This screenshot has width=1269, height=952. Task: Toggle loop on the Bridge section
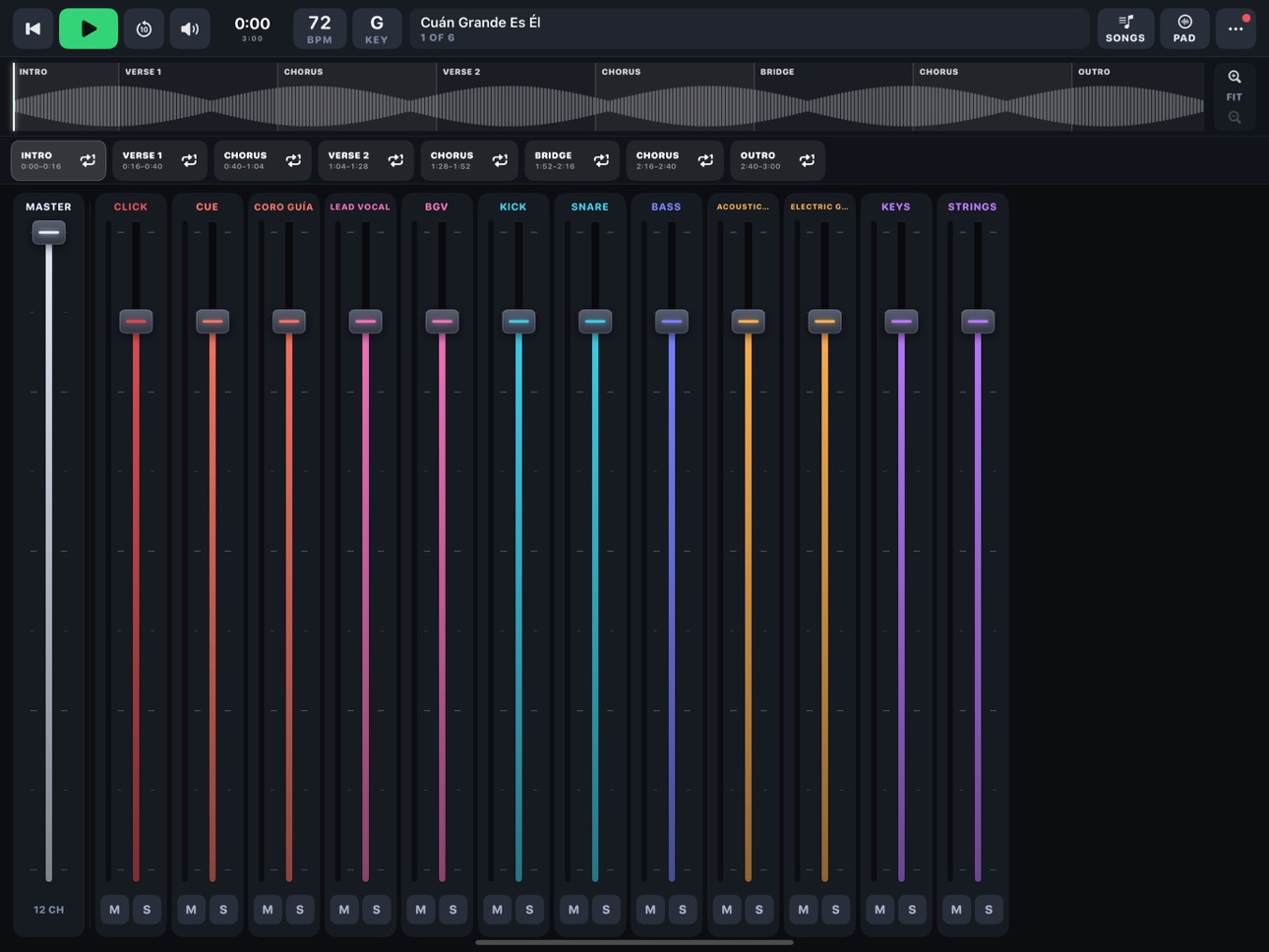coord(601,160)
